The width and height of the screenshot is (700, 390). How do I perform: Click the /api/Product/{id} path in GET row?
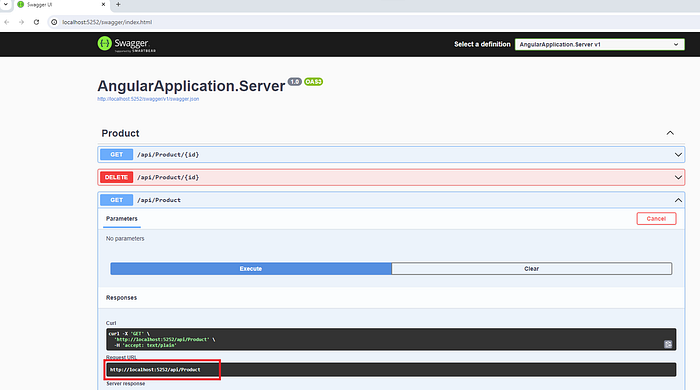click(168, 155)
